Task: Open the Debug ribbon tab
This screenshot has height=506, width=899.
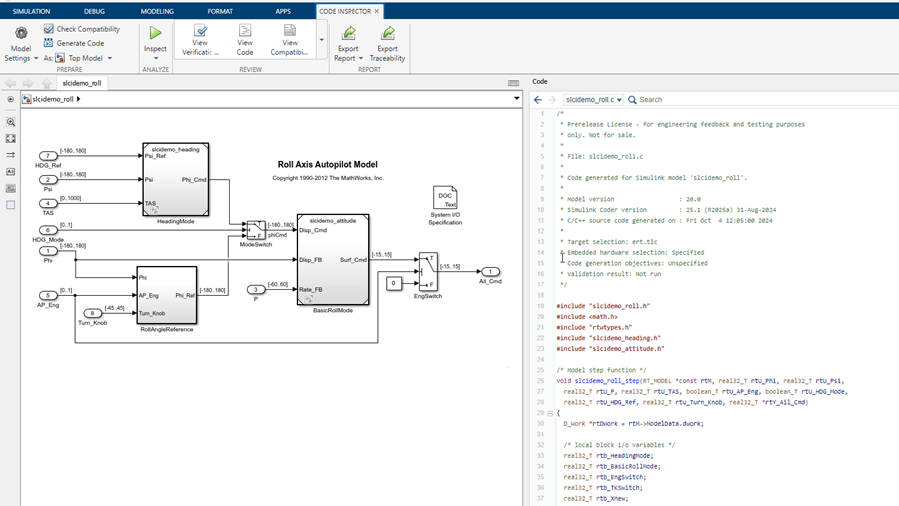Action: pyautogui.click(x=94, y=11)
